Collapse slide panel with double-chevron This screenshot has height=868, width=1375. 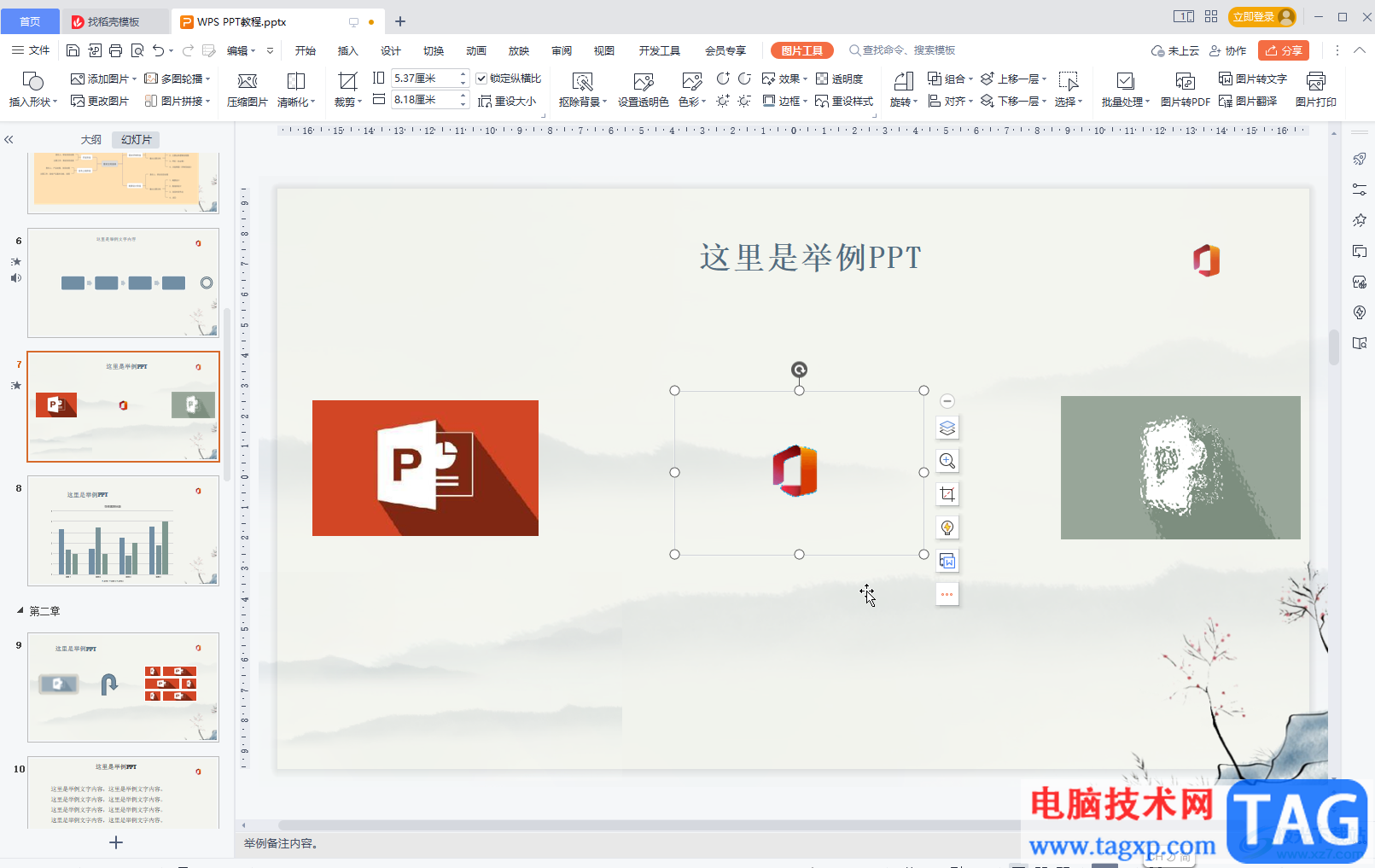point(9,139)
